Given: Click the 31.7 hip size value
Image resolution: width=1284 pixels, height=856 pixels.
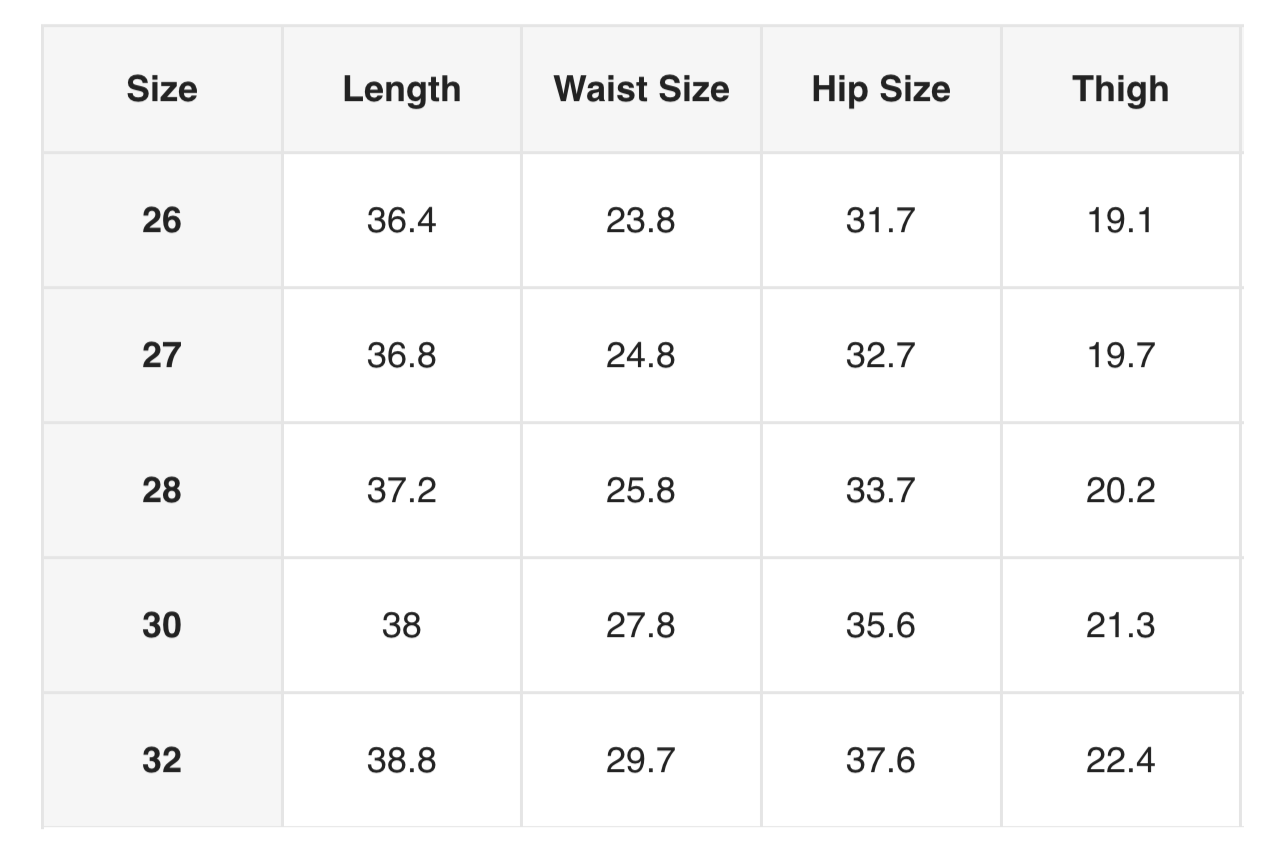Looking at the screenshot, I should point(880,220).
